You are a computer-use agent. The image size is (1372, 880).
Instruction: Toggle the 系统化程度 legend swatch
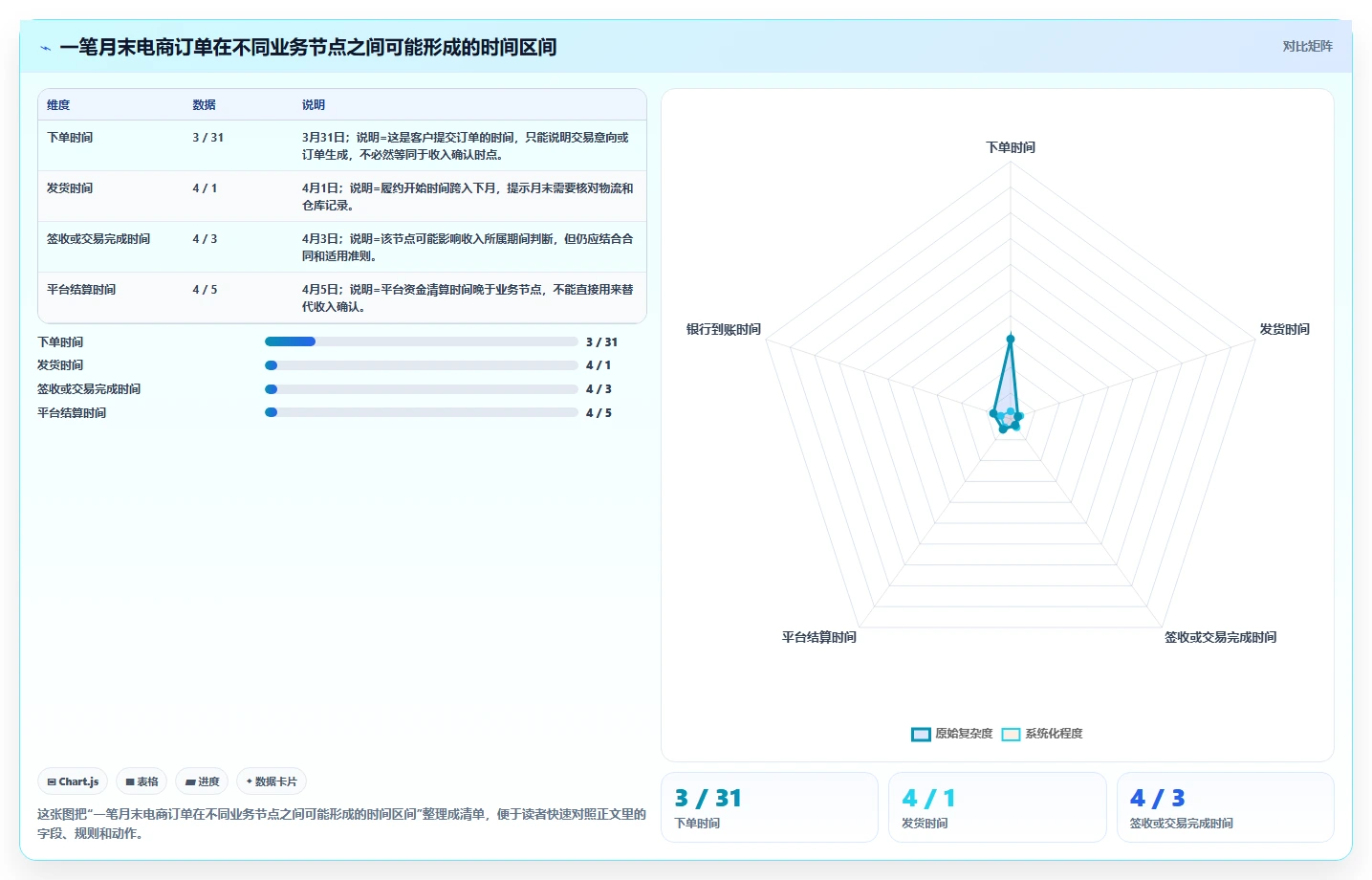click(x=1011, y=735)
